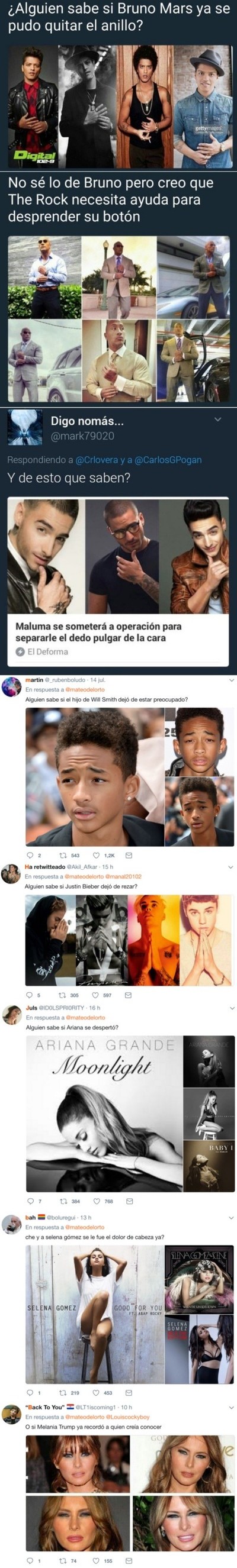Screen dimensions: 237x1568
Task: View the Digo nomás profile avatar
Action: coord(25,428)
